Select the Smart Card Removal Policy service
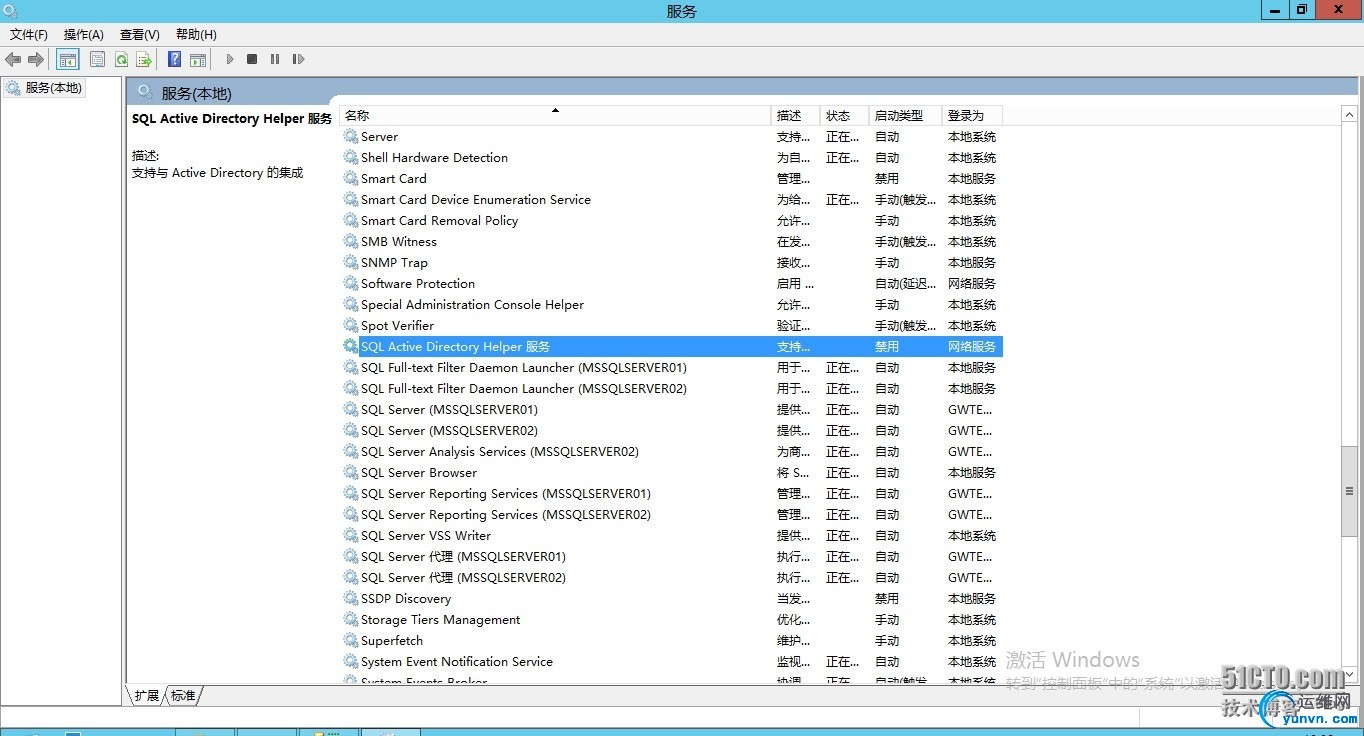The height and width of the screenshot is (736, 1364). click(x=671, y=221)
